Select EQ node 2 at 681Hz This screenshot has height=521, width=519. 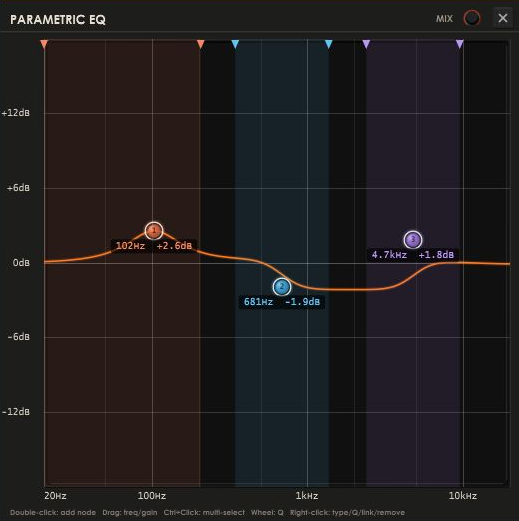click(282, 287)
